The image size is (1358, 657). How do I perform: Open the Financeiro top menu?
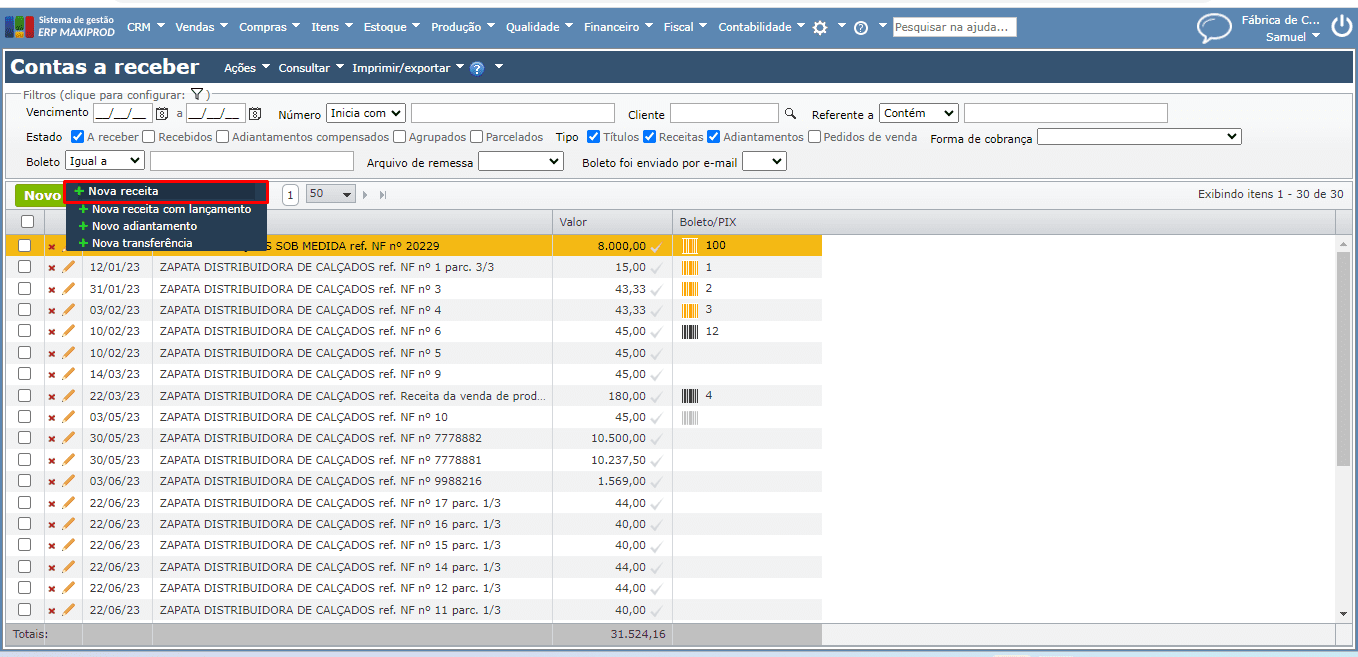pos(618,27)
